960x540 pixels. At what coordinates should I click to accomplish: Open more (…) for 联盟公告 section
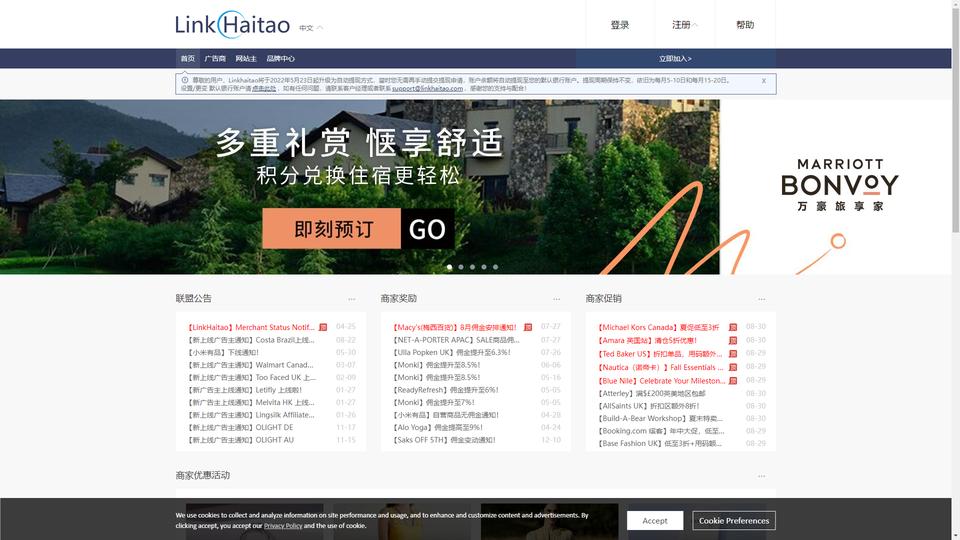(351, 299)
